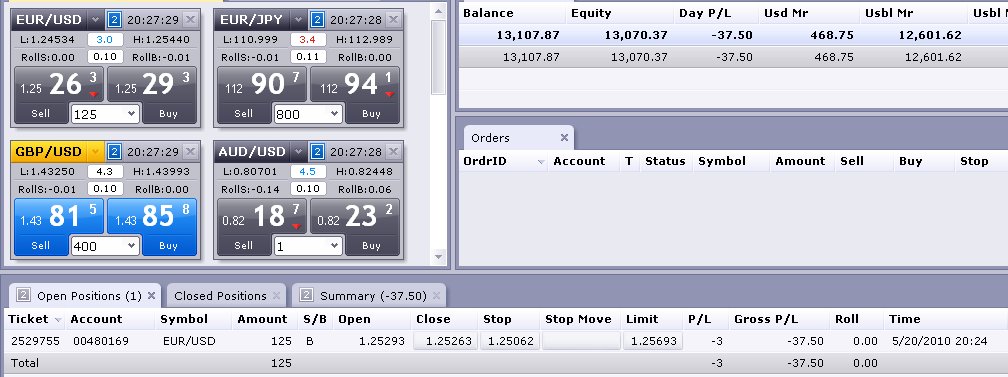Viewport: 1008px width, 377px height.
Task: Click the Day P/L column header
Action: click(x=704, y=13)
